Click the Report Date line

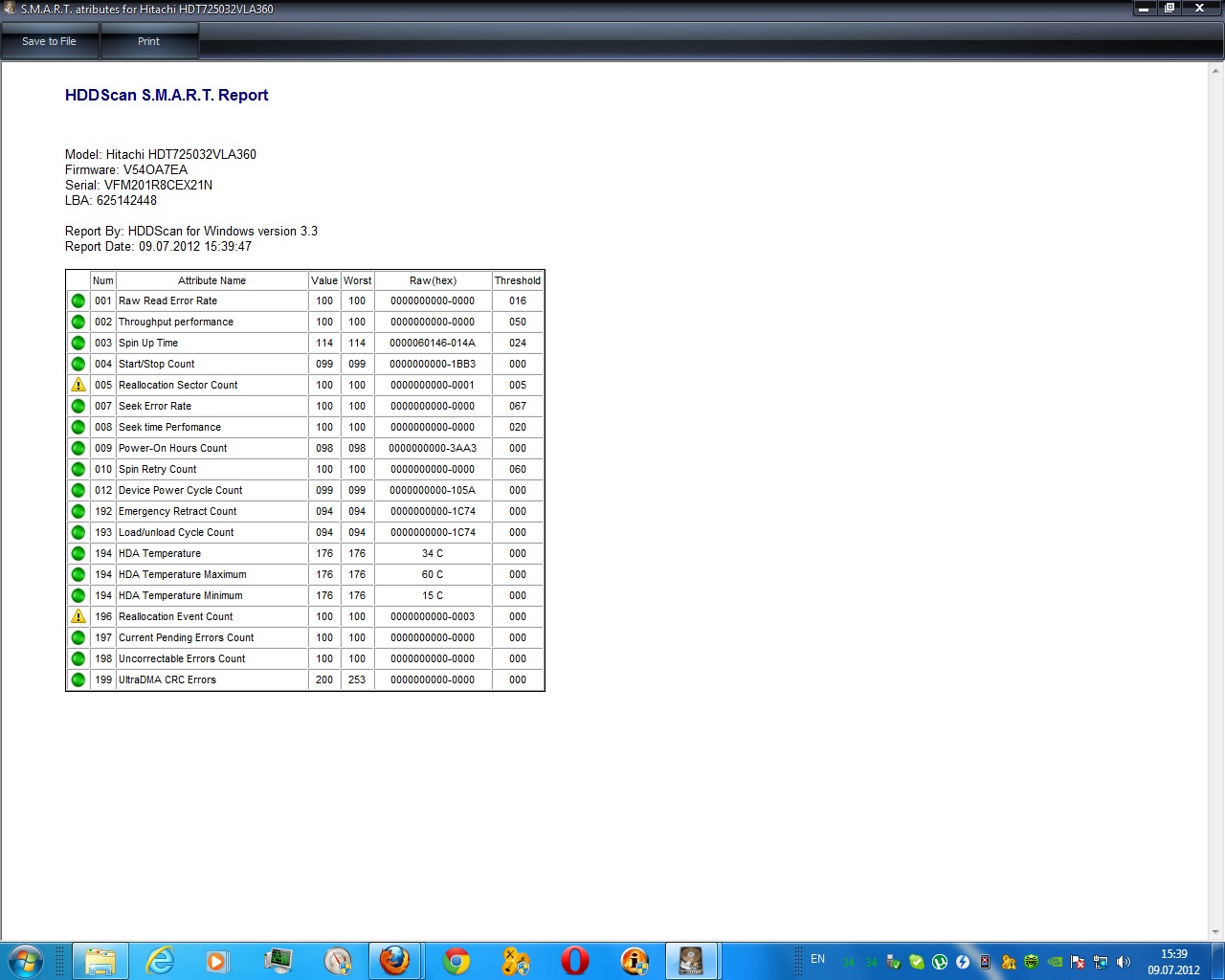click(x=158, y=246)
